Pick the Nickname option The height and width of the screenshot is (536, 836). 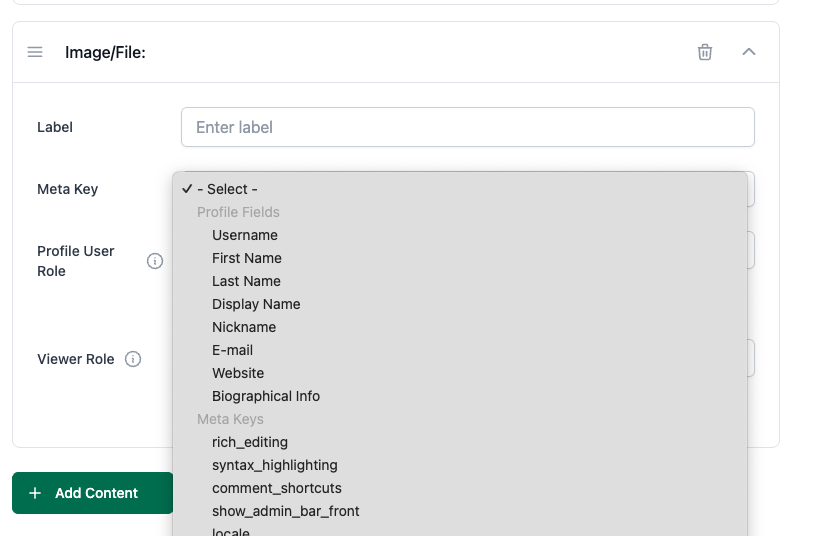point(460,327)
